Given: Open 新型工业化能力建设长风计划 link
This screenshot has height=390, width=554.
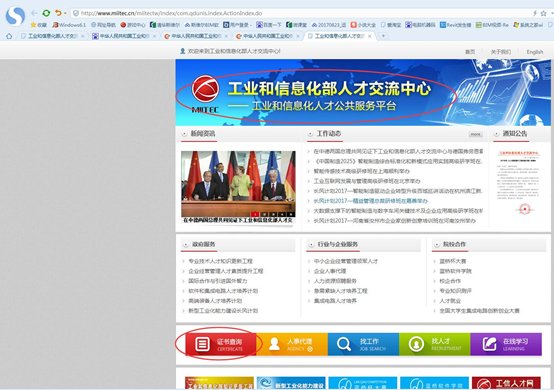Looking at the screenshot, I should pyautogui.click(x=223, y=311).
